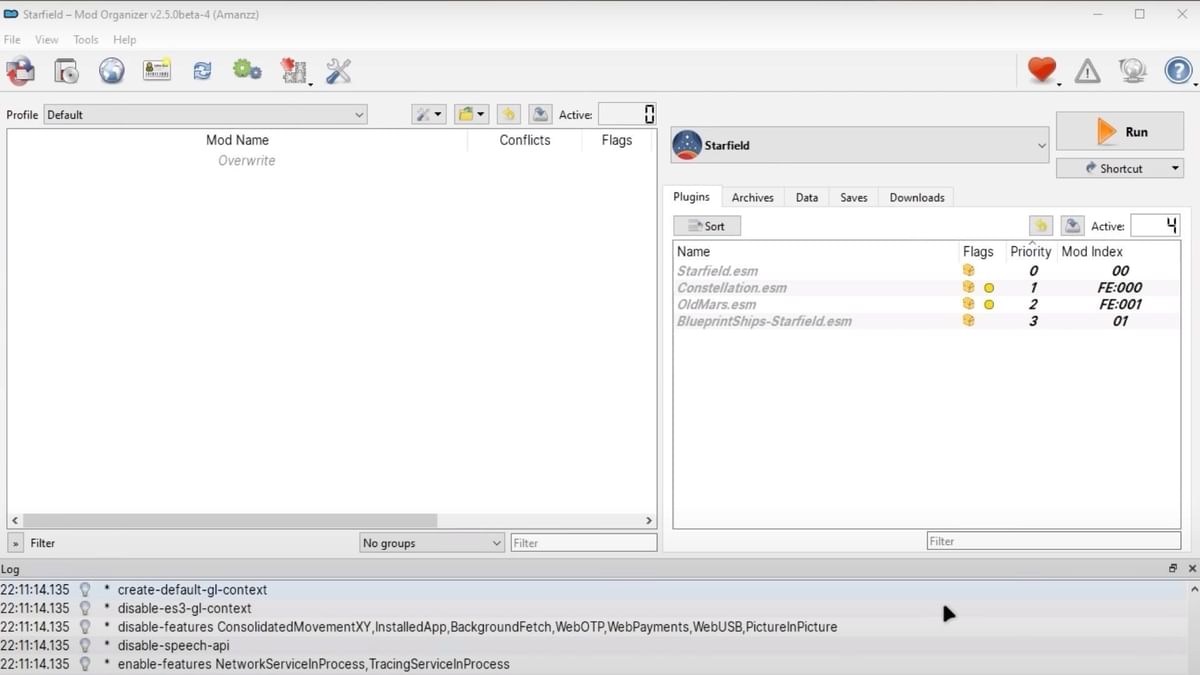This screenshot has width=1200, height=675.
Task: Open the Profiles ID card icon
Action: [x=156, y=71]
